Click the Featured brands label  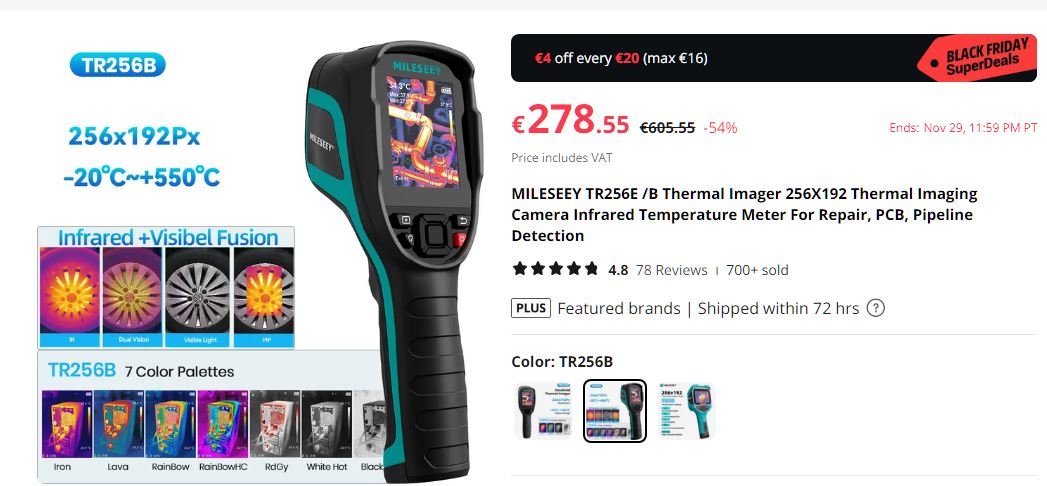(618, 308)
